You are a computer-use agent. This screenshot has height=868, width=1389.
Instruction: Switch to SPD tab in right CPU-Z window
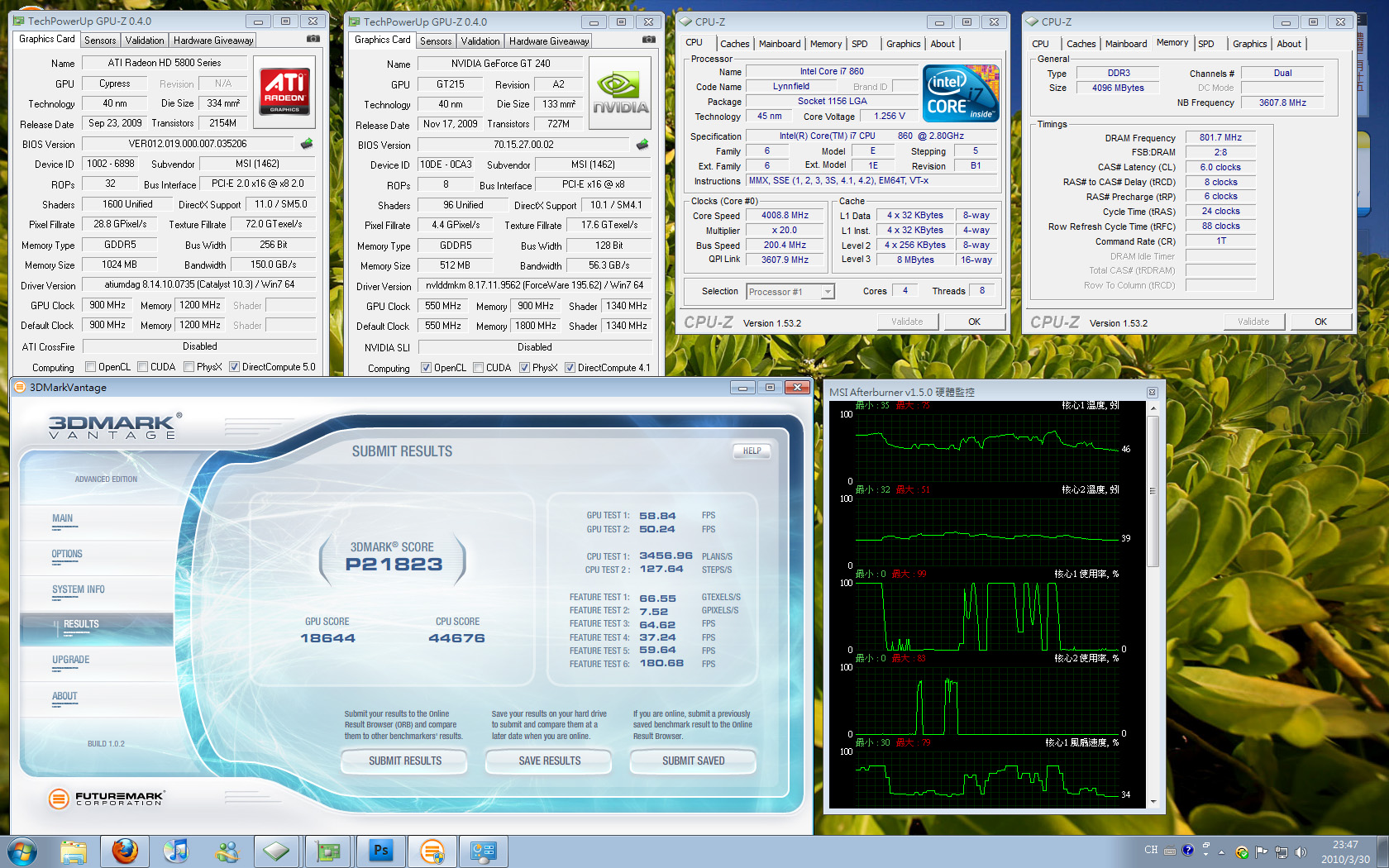pos(1206,44)
